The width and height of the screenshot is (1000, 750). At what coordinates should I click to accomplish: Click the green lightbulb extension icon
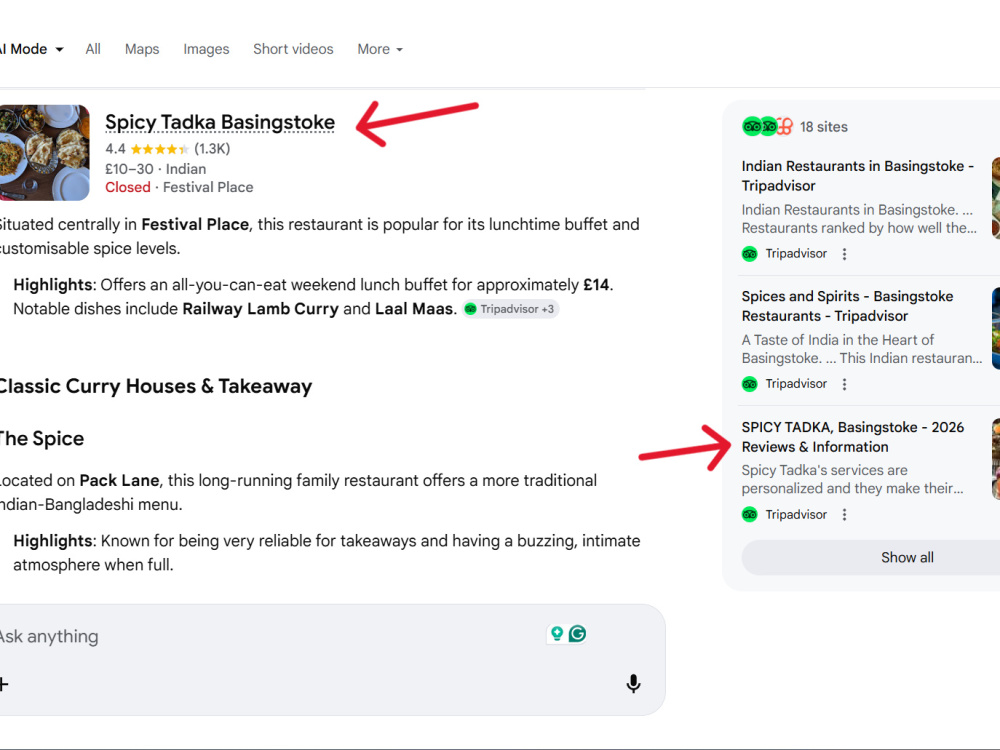point(557,634)
